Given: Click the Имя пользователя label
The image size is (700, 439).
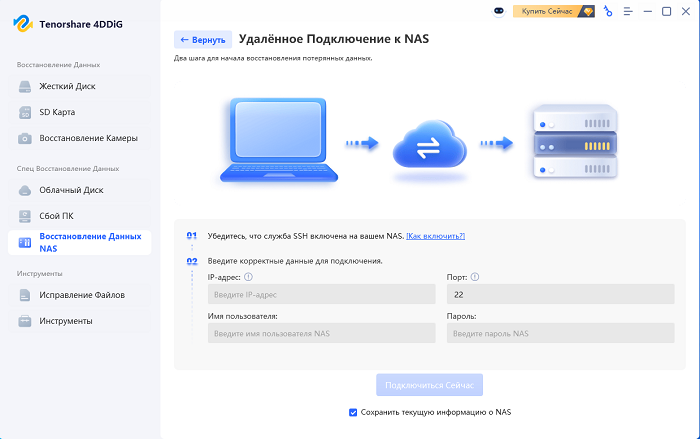Looking at the screenshot, I should point(242,316).
